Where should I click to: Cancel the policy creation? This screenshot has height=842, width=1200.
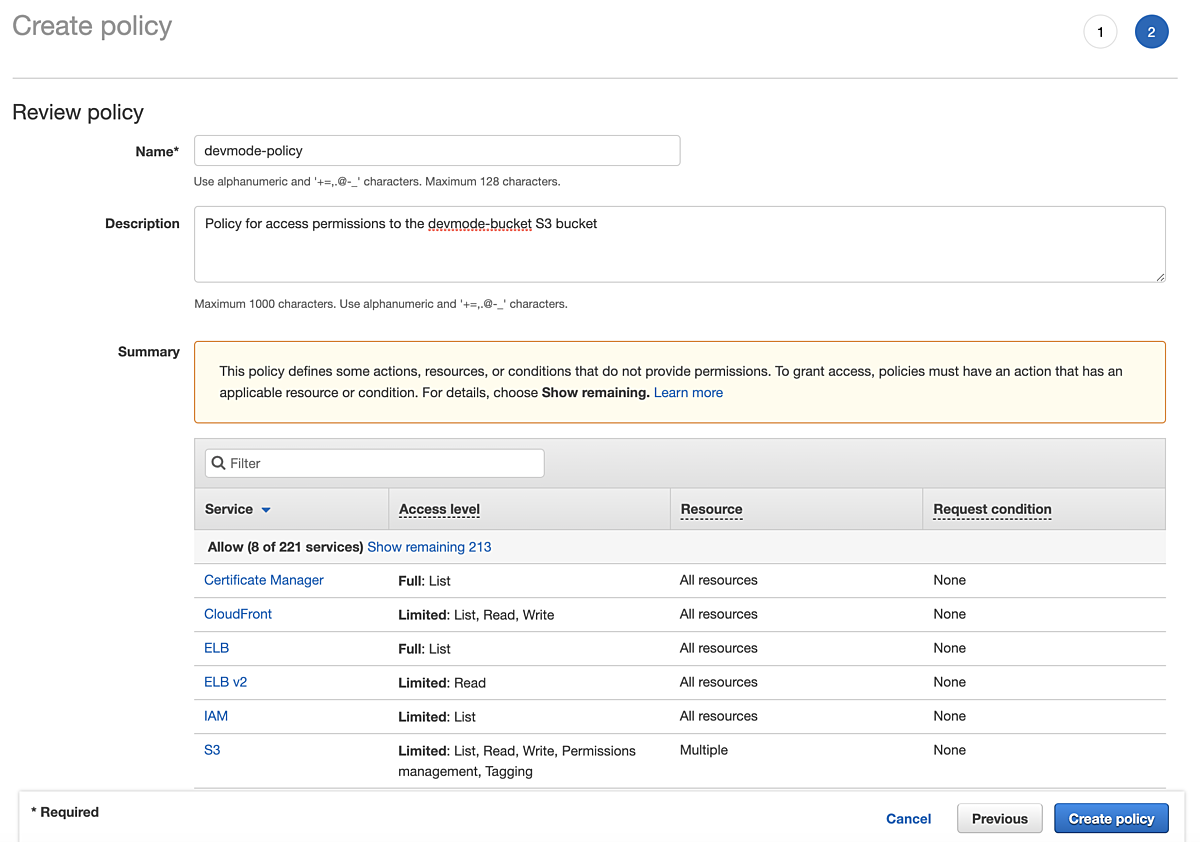(x=908, y=818)
